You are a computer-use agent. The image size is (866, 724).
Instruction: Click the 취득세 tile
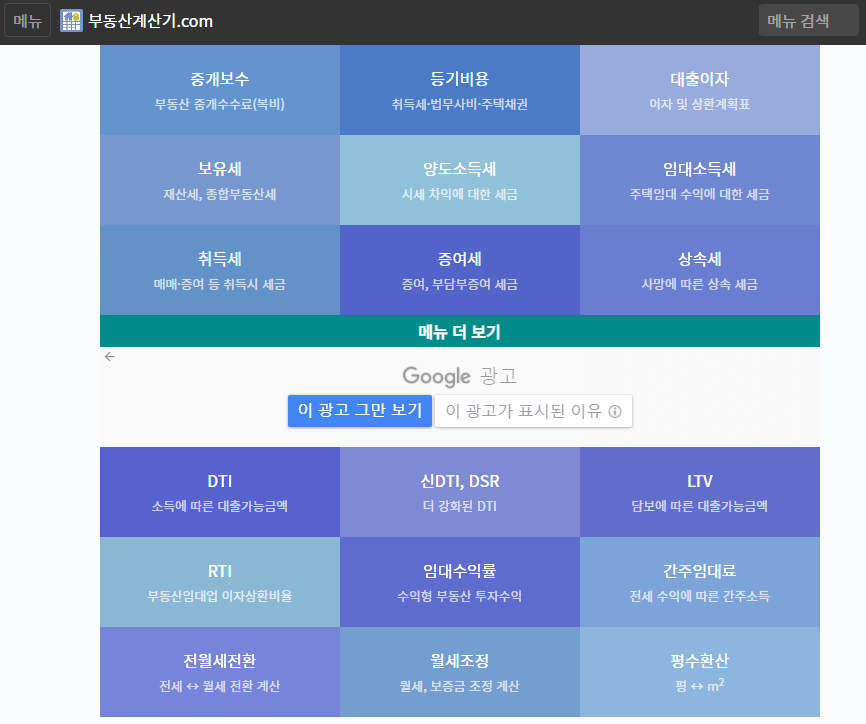(x=219, y=270)
